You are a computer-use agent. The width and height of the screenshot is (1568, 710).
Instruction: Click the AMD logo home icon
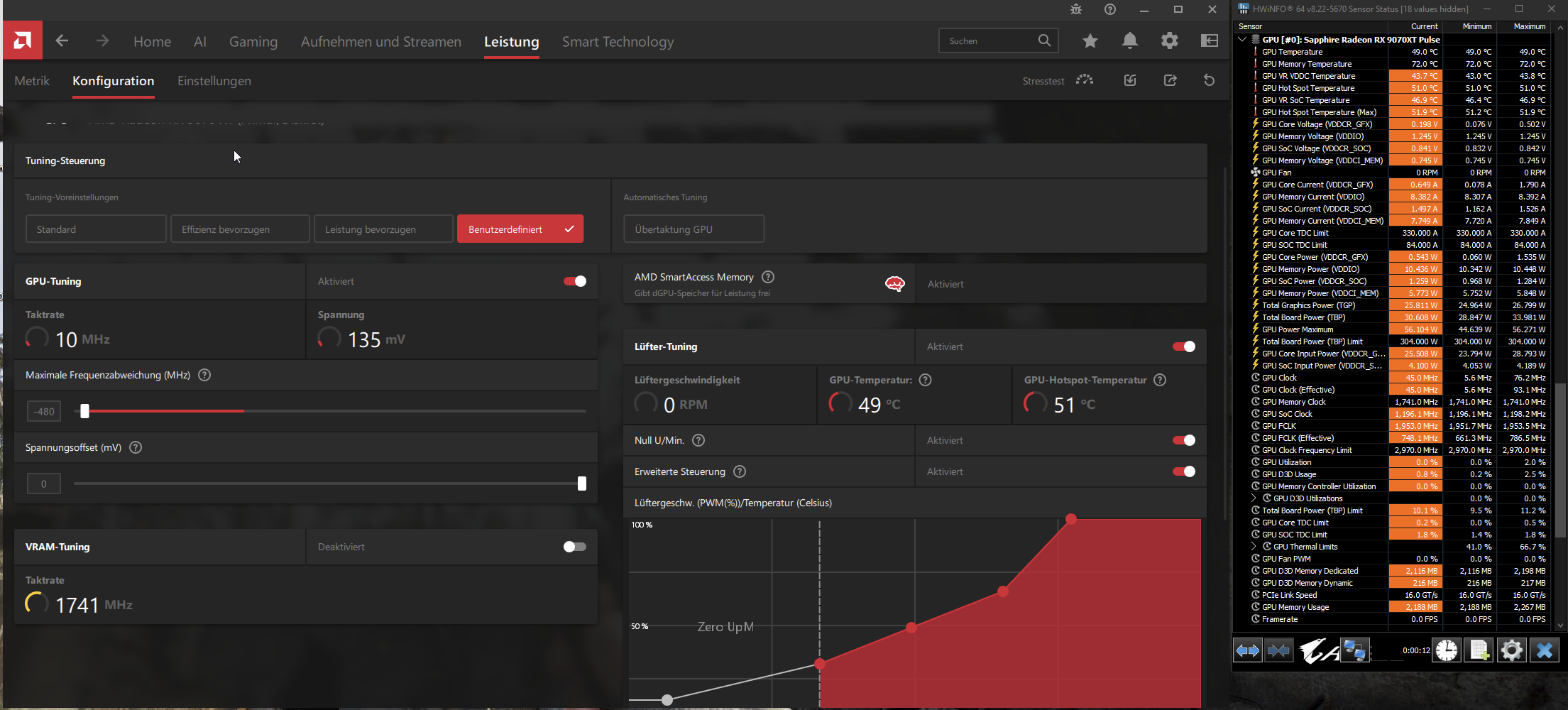tap(22, 40)
